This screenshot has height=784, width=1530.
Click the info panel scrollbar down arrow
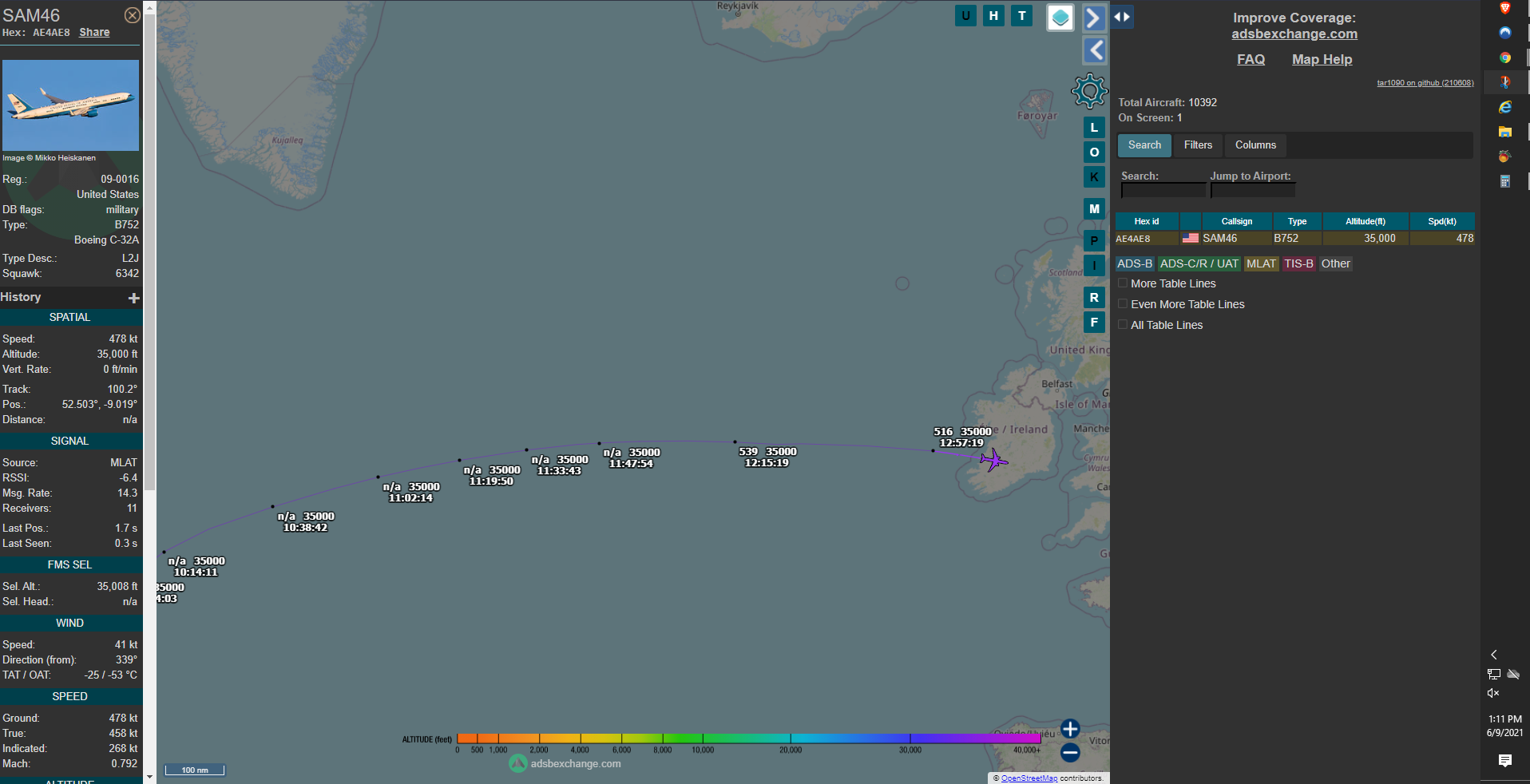(x=149, y=776)
